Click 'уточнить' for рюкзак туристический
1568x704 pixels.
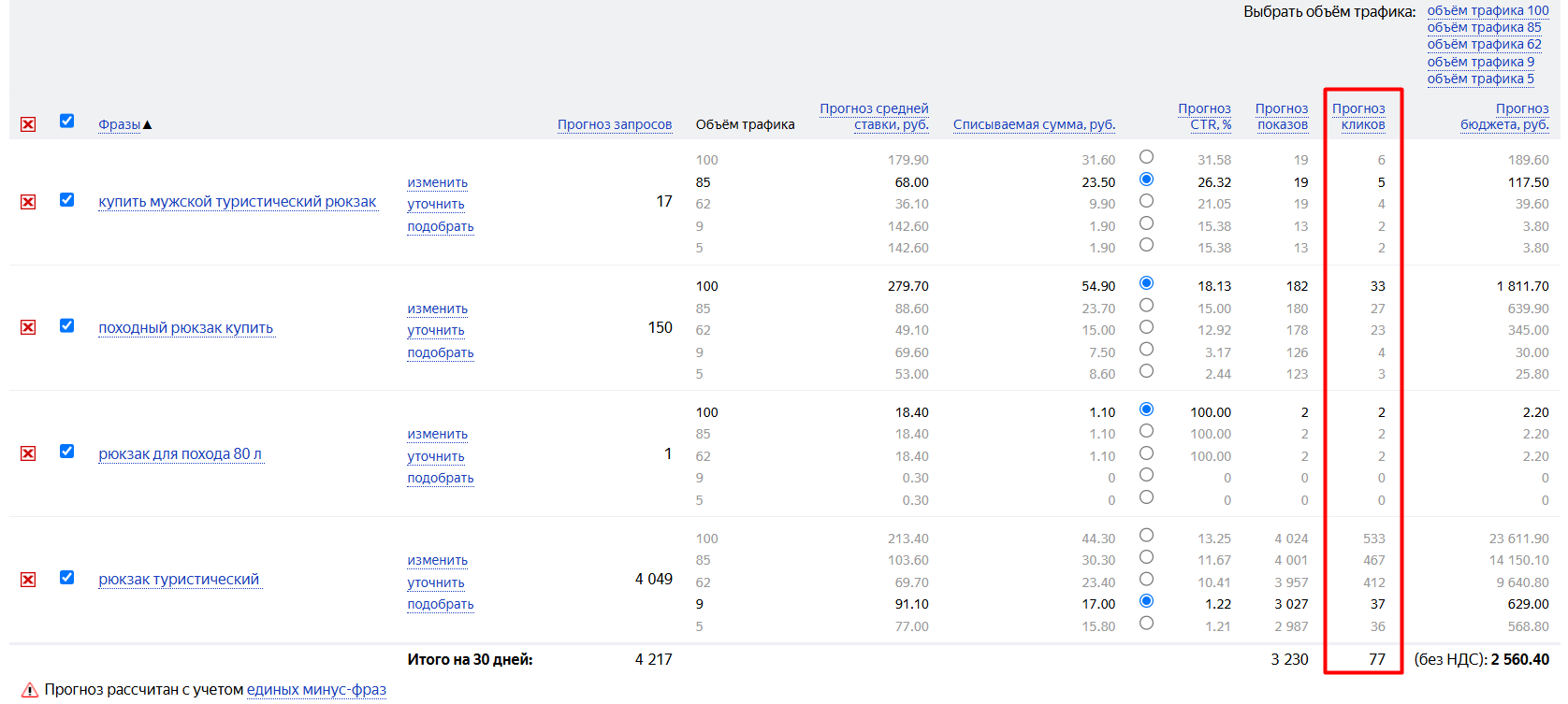point(436,582)
